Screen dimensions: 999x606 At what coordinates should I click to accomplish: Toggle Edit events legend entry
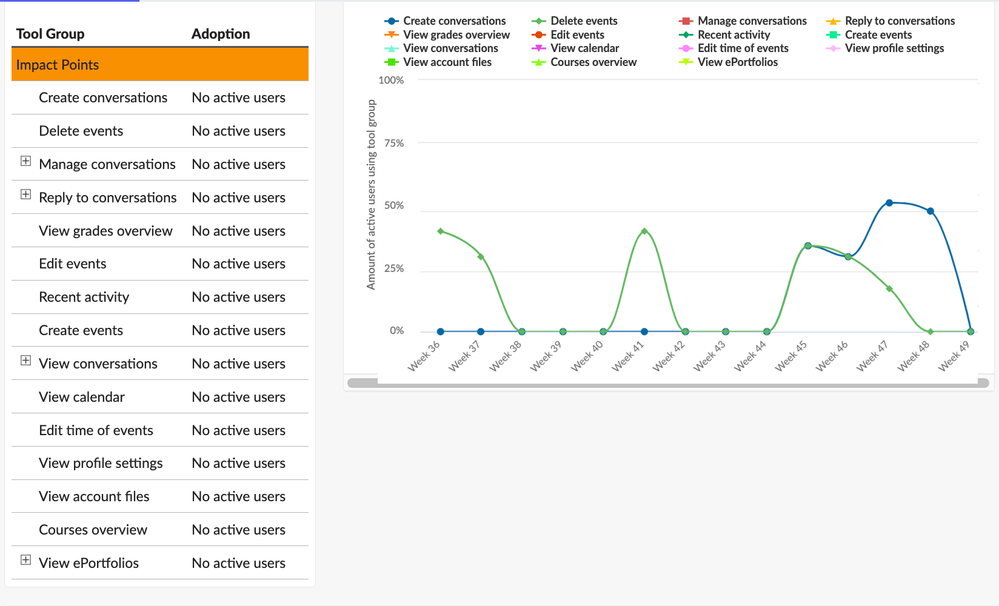[568, 35]
